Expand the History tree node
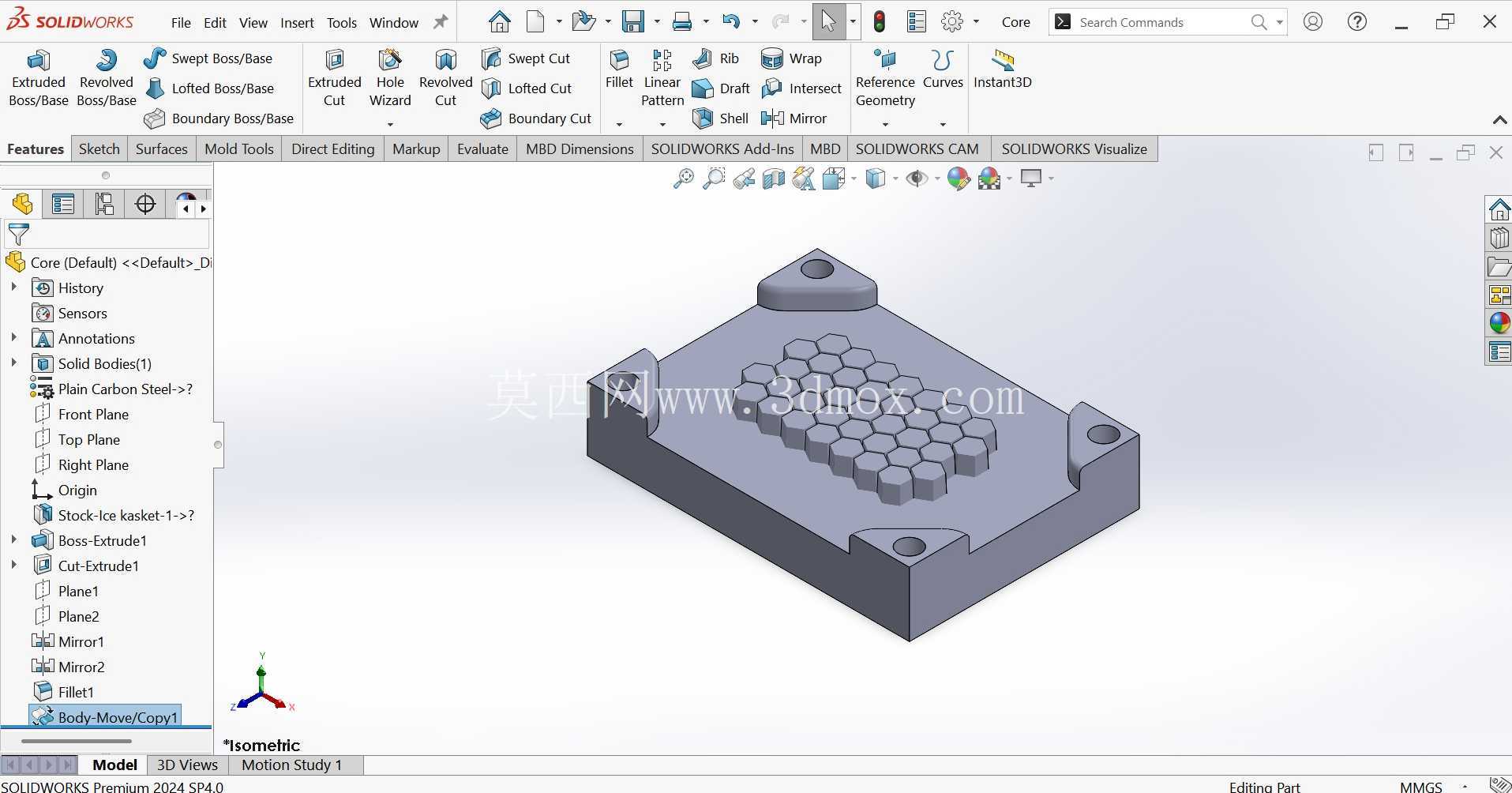Screen dimensions: 1512x793 (13, 288)
